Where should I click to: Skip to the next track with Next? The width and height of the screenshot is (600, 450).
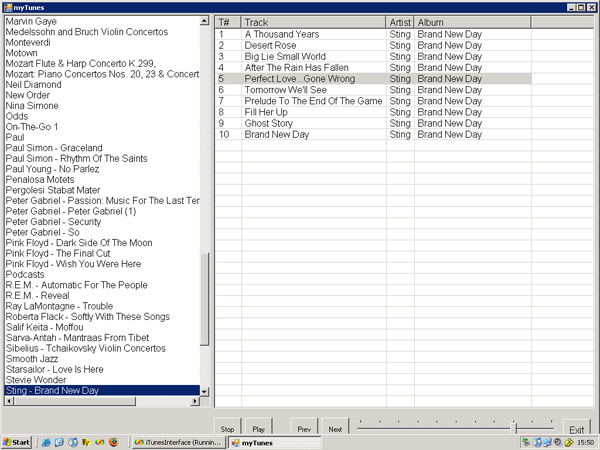(x=335, y=426)
